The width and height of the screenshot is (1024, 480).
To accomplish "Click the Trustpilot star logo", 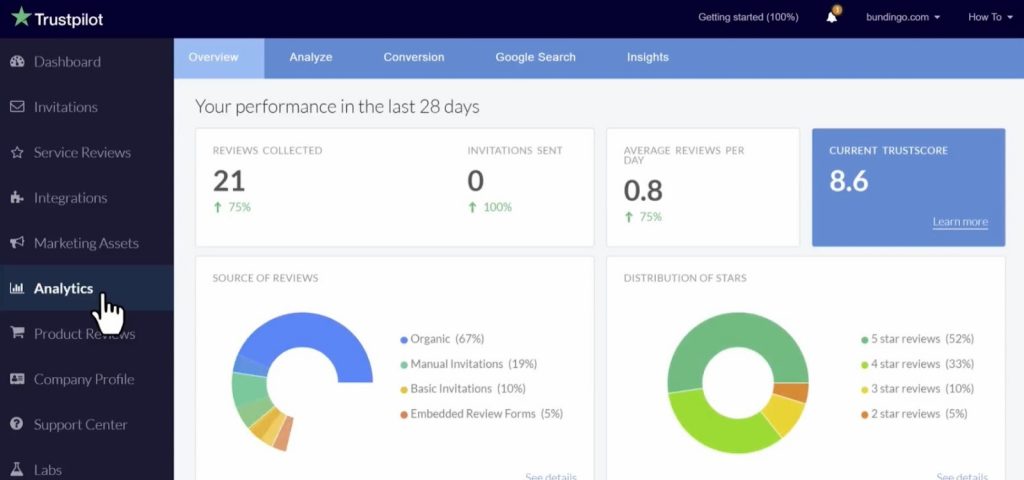I will [21, 18].
